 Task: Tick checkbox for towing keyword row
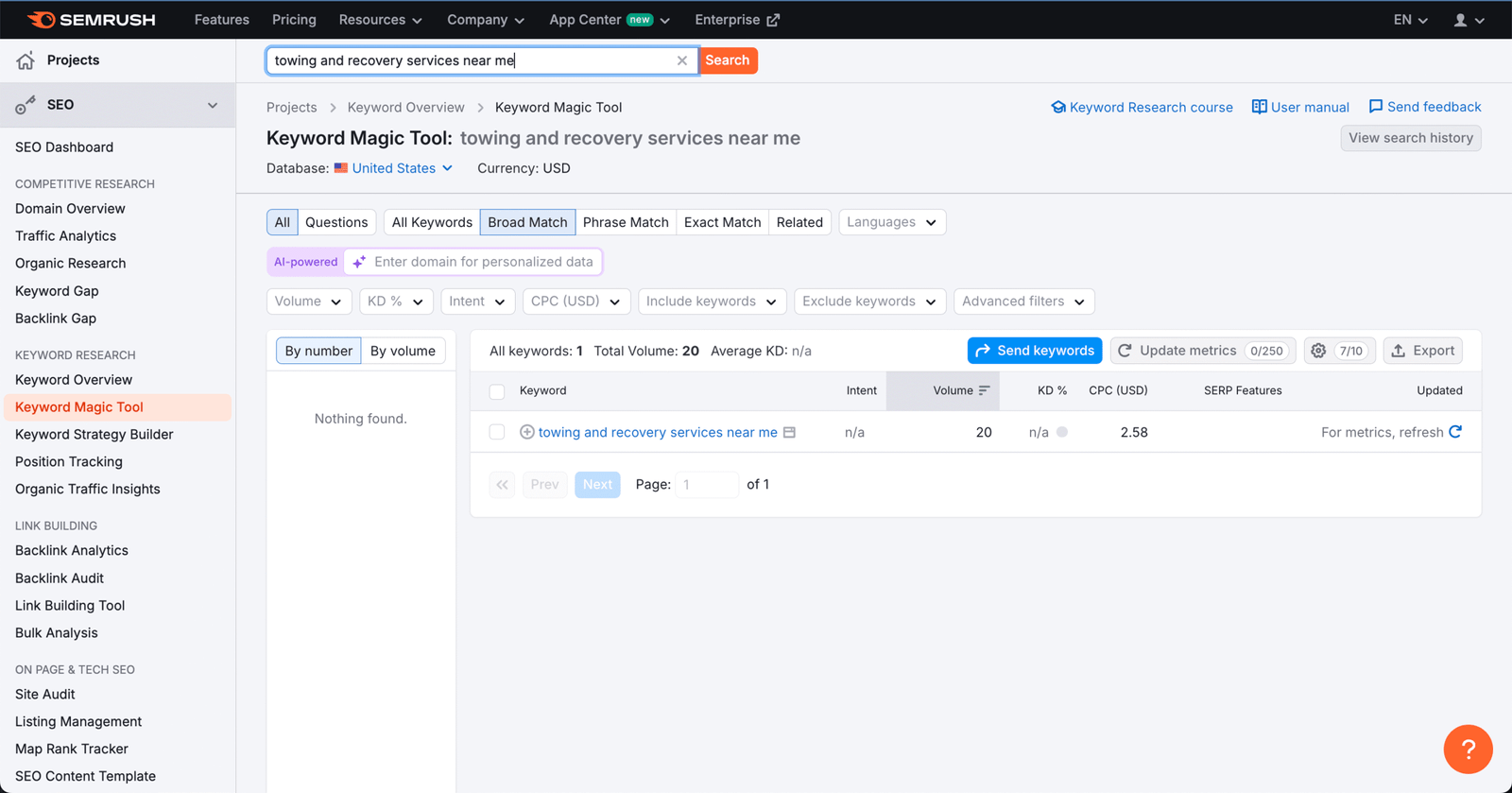click(497, 432)
